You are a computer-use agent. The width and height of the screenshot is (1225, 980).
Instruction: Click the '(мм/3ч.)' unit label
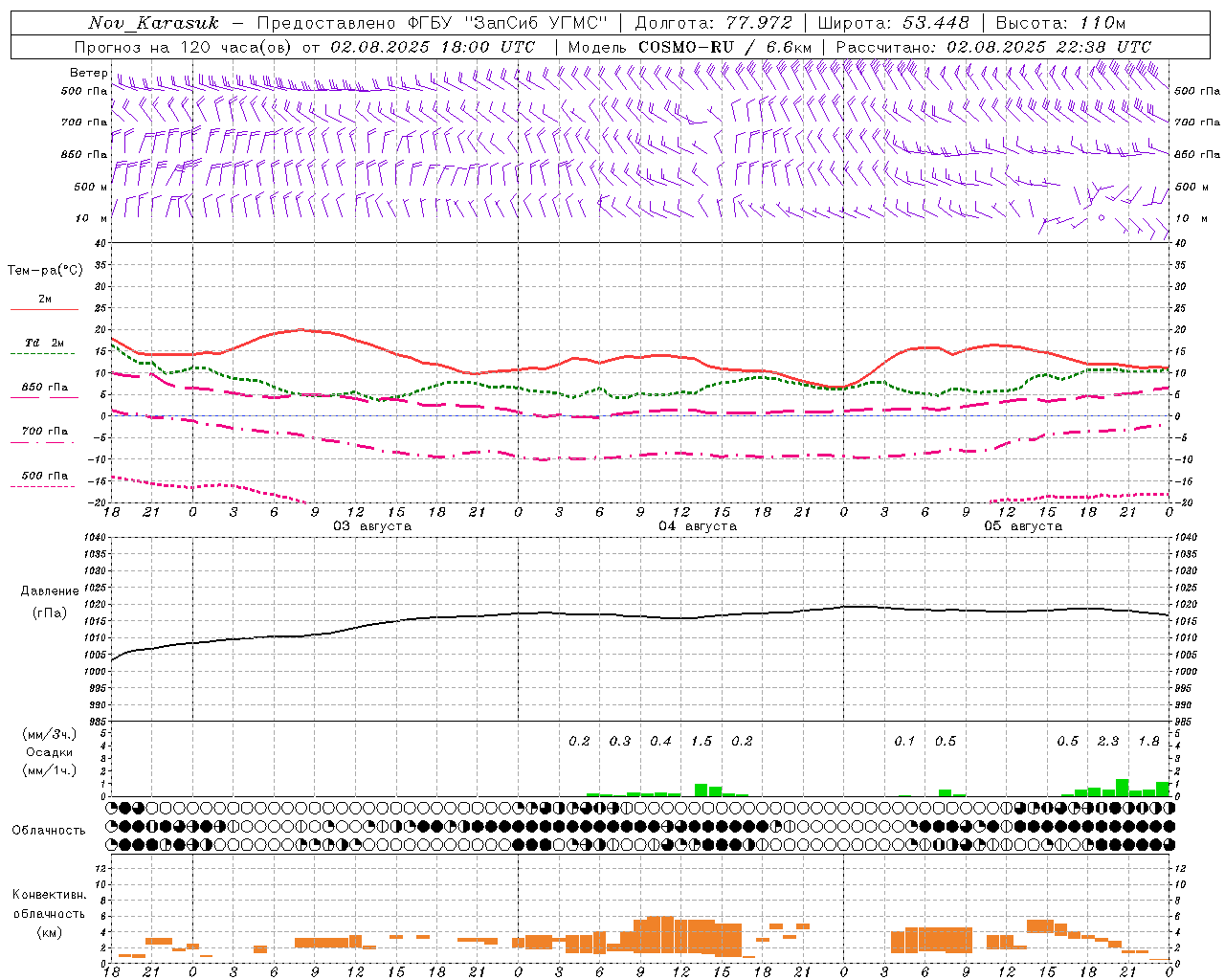[x=50, y=734]
